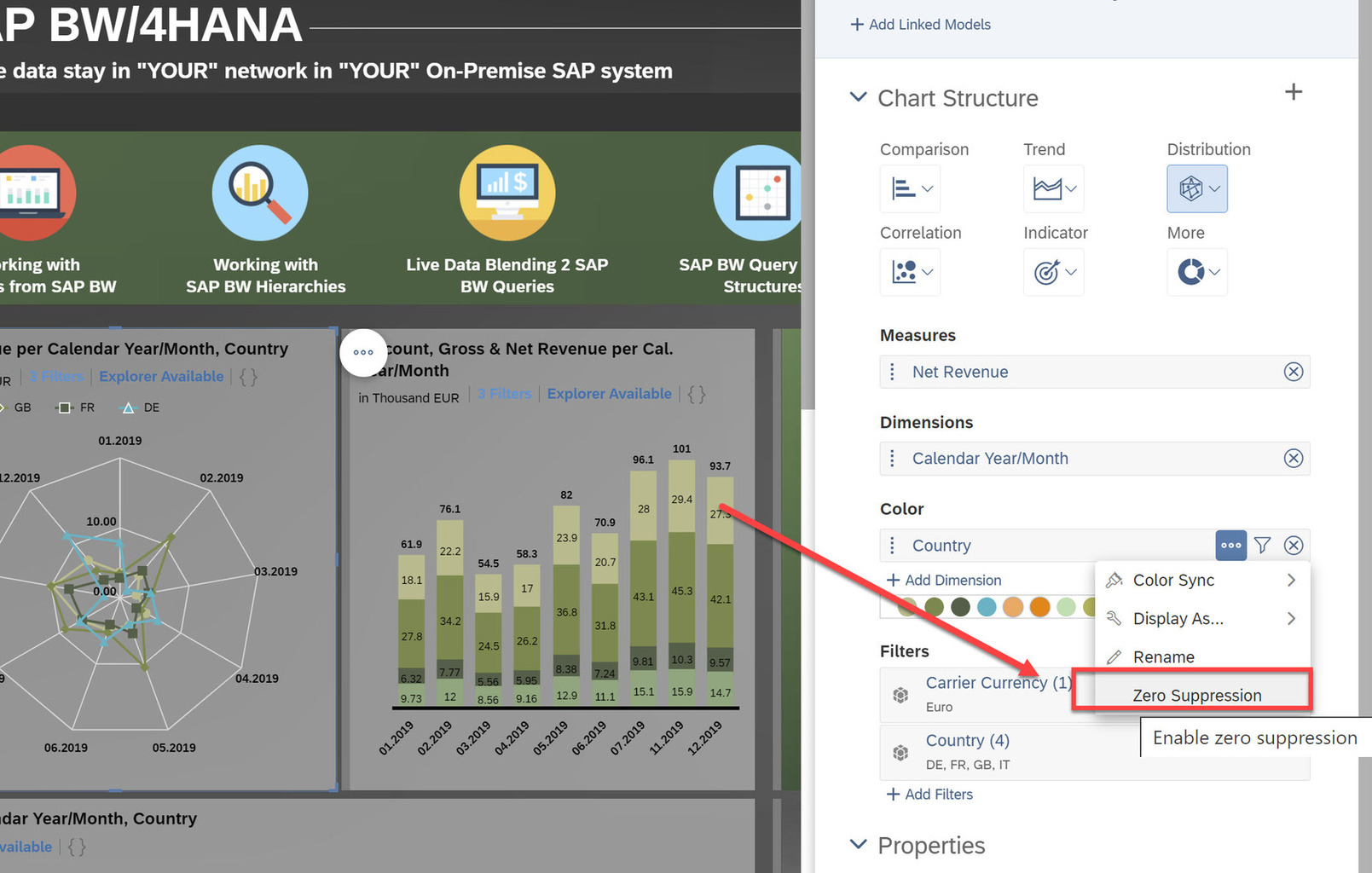Click SAP BW Query Structures icon
Screen dimensions: 1372x873
pos(758,194)
